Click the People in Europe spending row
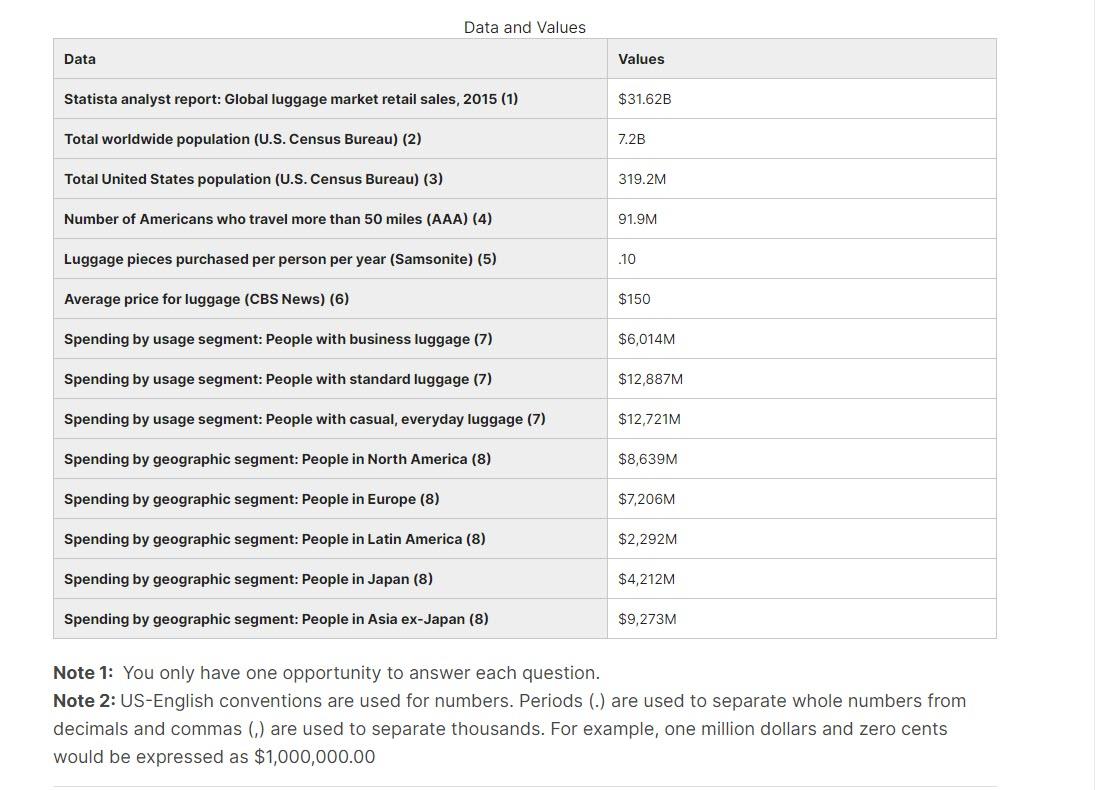The image size is (1095, 790). click(x=249, y=498)
